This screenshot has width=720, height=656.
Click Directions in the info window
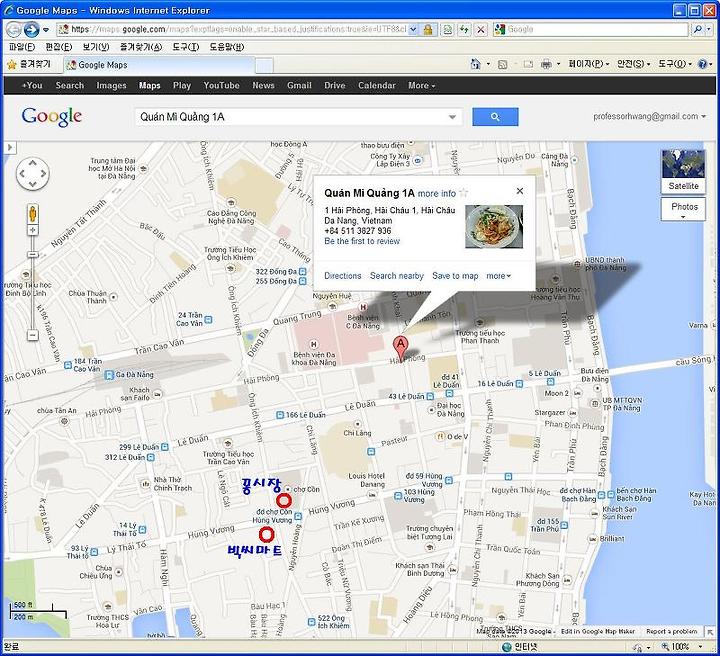click(x=343, y=276)
